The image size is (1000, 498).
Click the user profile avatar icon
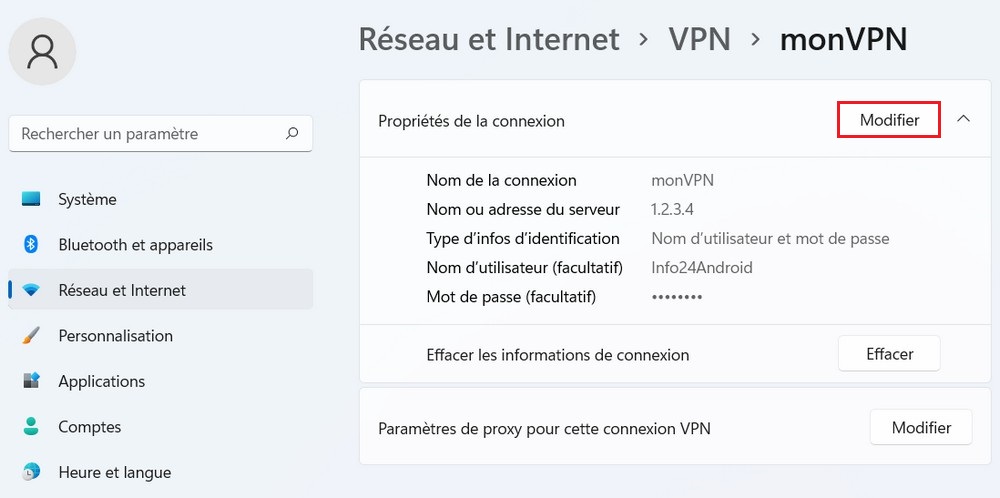click(43, 51)
